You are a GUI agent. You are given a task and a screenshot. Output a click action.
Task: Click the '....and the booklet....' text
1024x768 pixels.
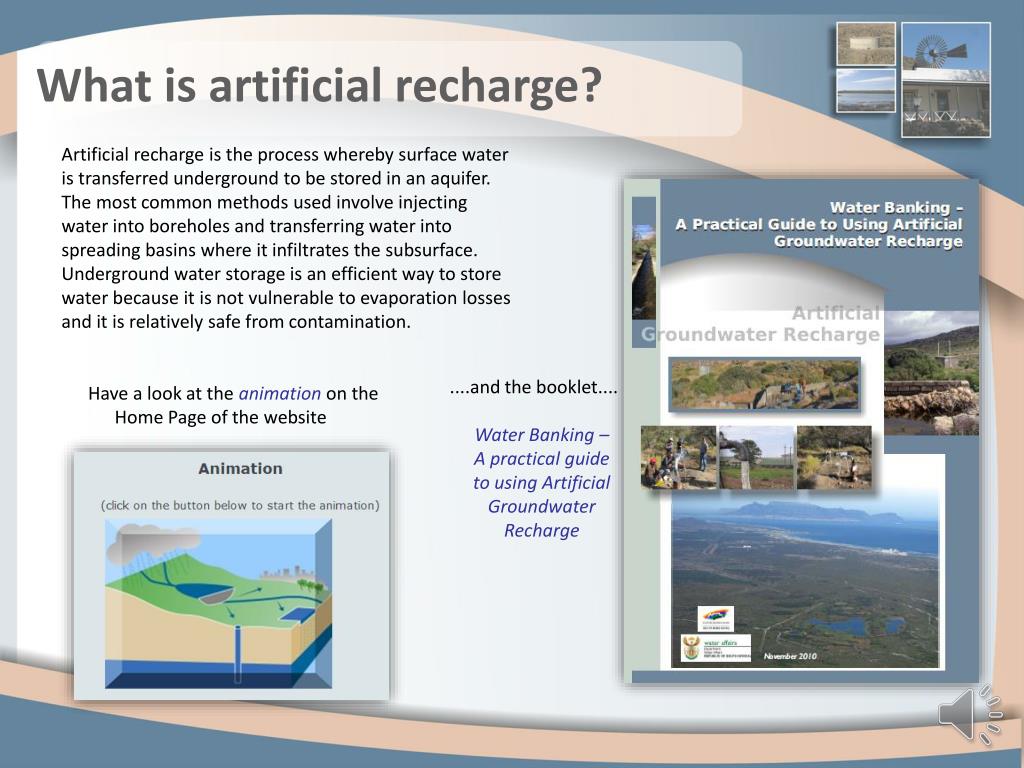[x=534, y=387]
